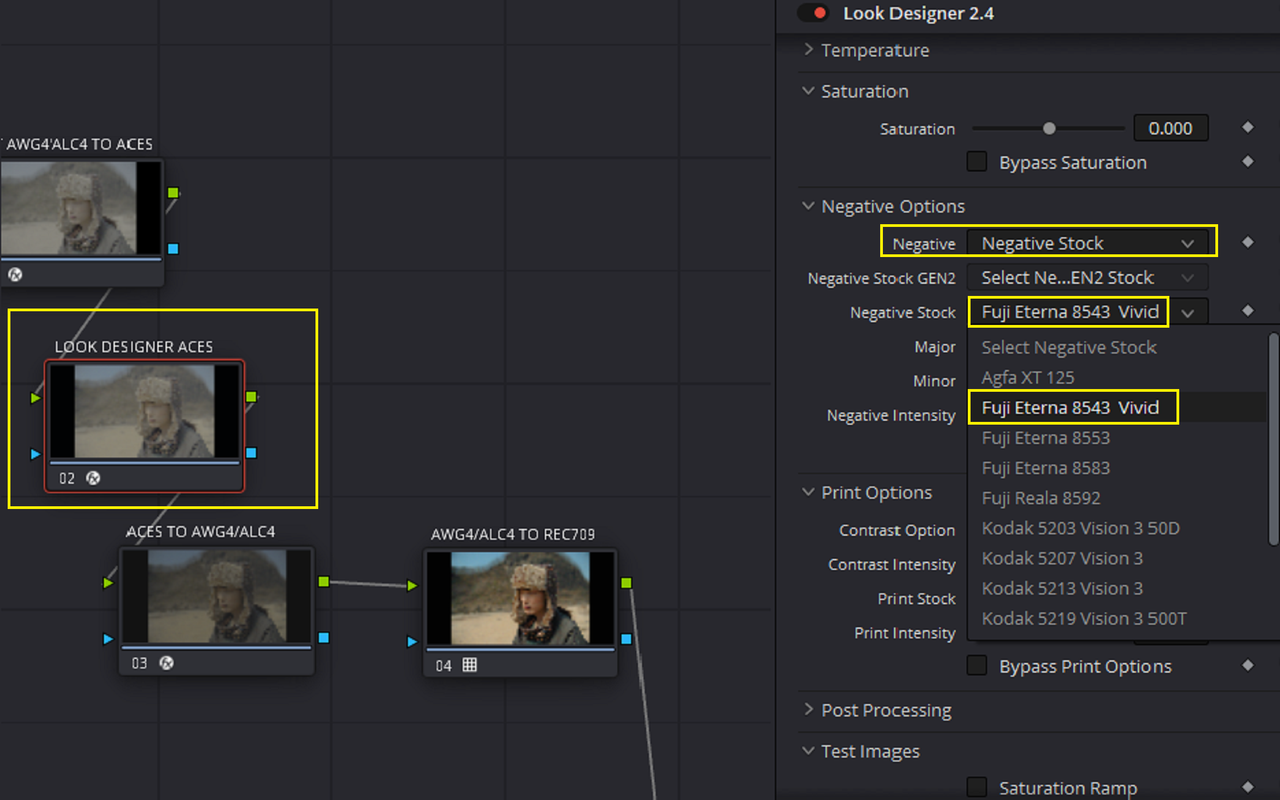The image size is (1280, 800).
Task: Click the green input triangle of node 04
Action: tap(412, 585)
